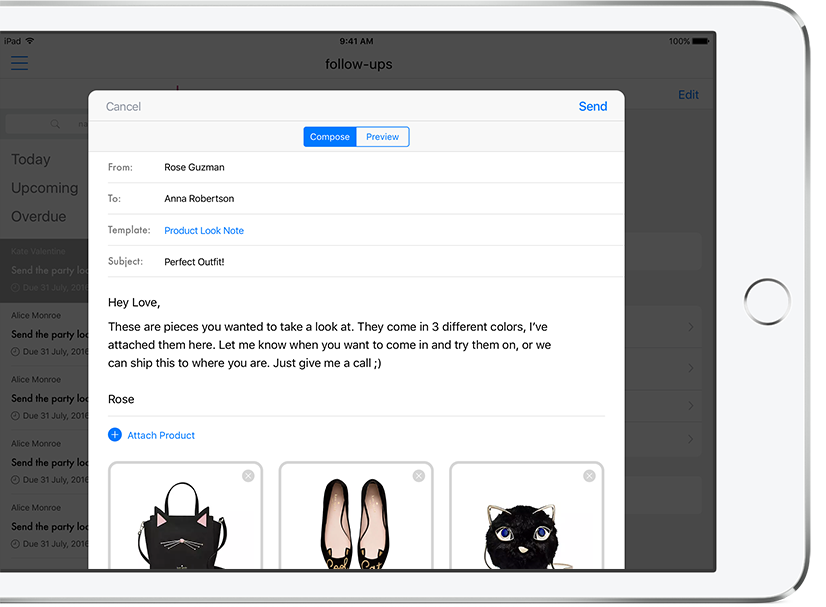The image size is (826, 607).
Task: Edit the Subject field Perfect Outfit!
Action: [x=366, y=262]
